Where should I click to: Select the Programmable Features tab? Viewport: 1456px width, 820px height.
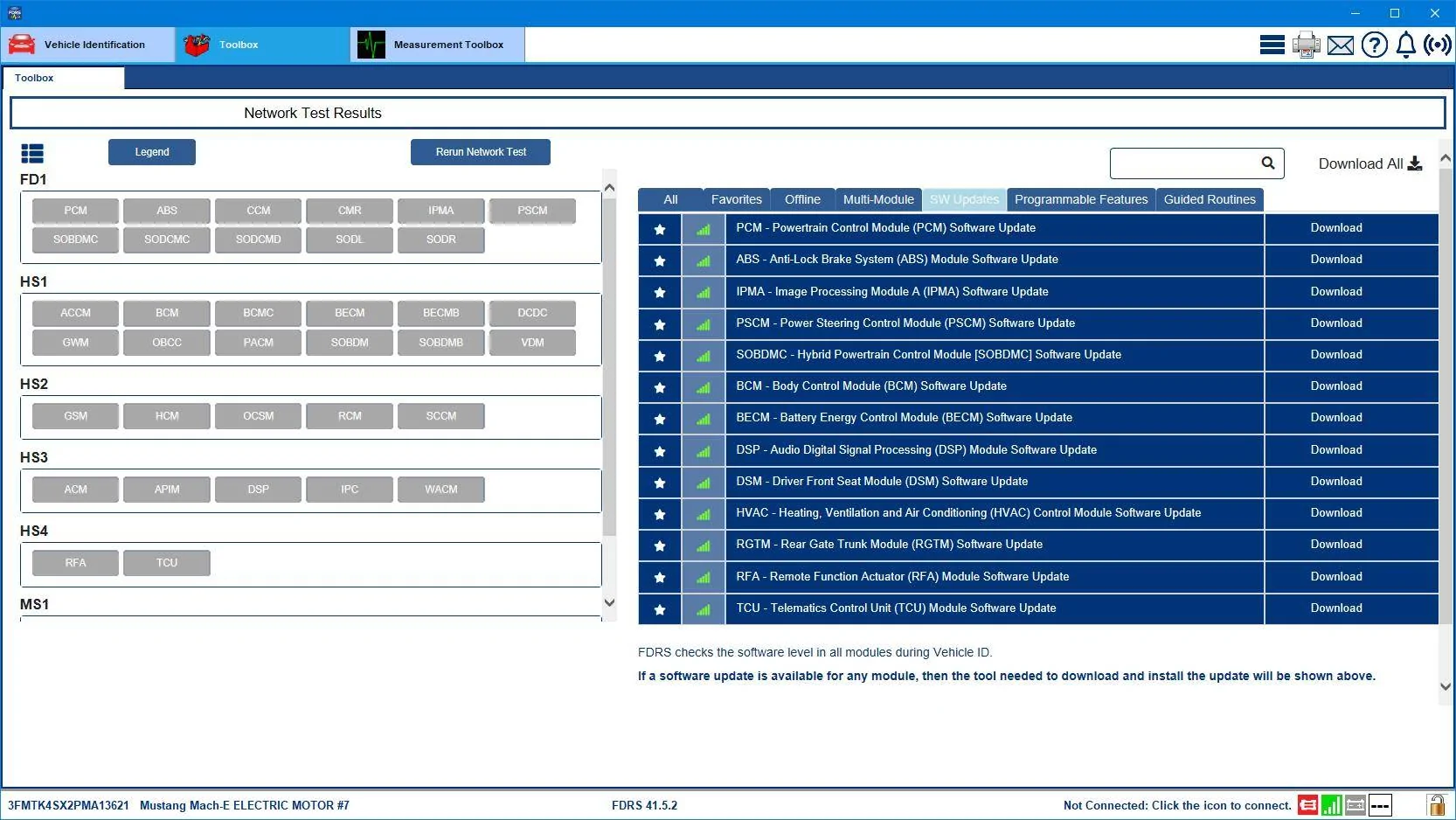pos(1081,199)
